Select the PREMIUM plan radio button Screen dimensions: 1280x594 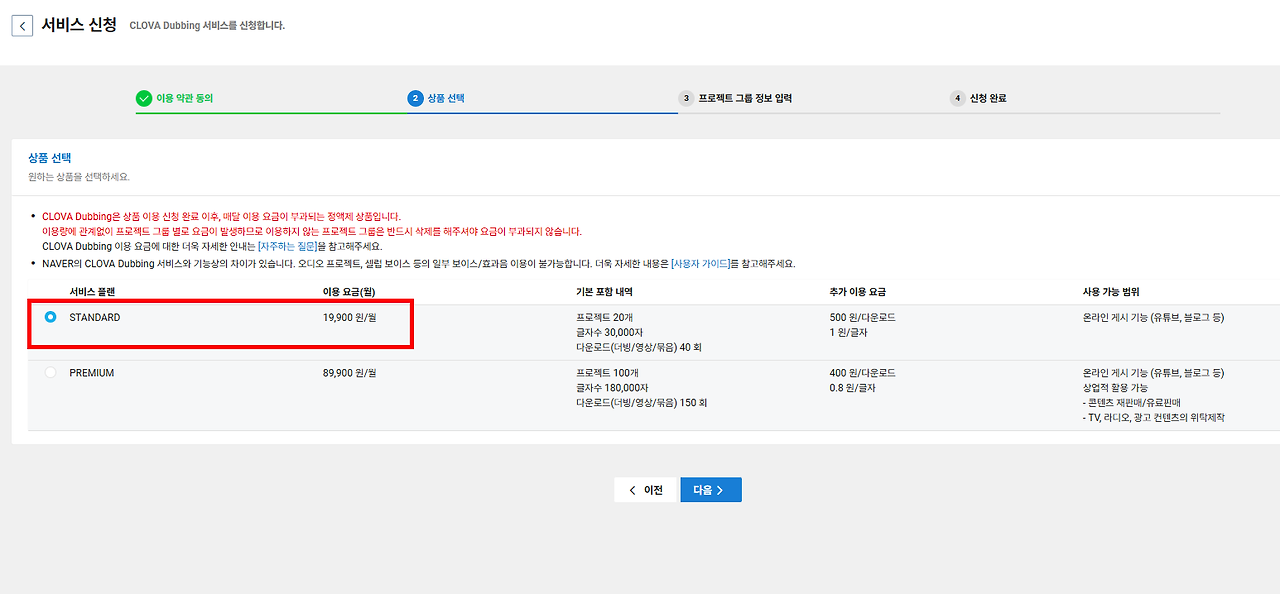(x=51, y=372)
